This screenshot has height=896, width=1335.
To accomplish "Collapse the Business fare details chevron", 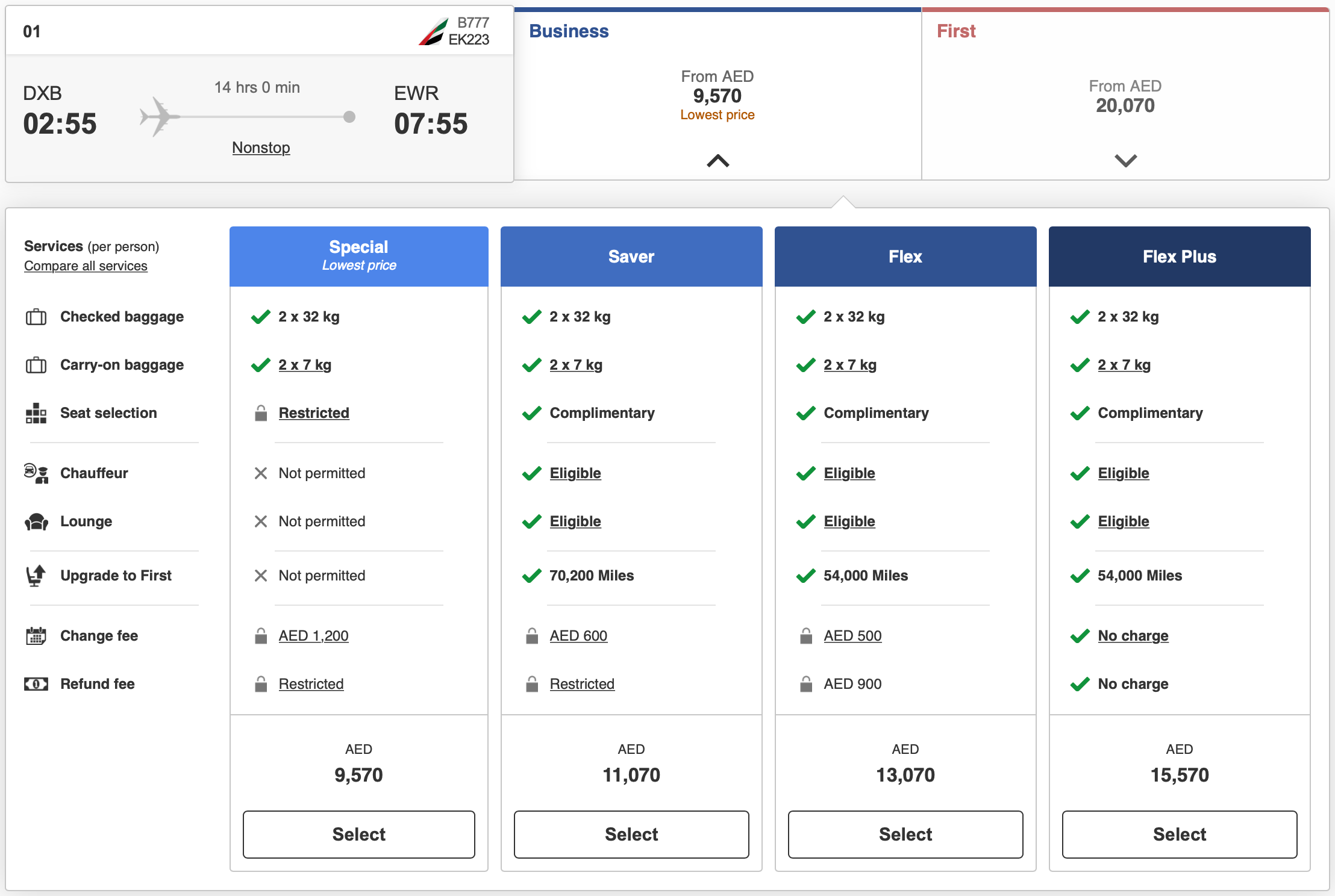I will tap(717, 161).
